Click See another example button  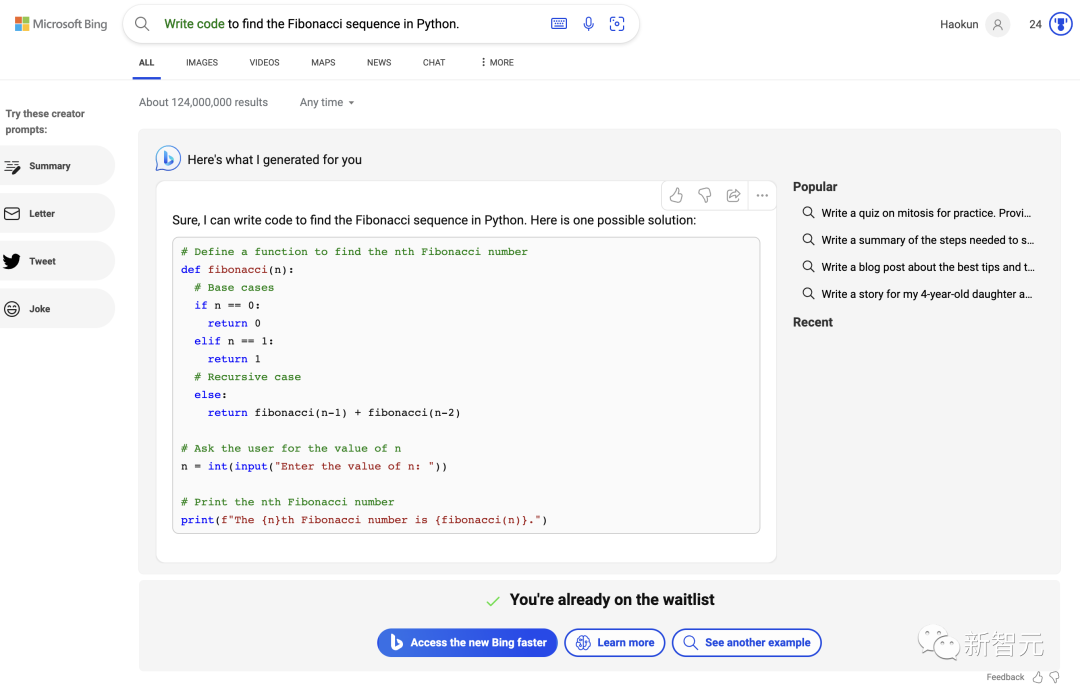click(x=747, y=642)
